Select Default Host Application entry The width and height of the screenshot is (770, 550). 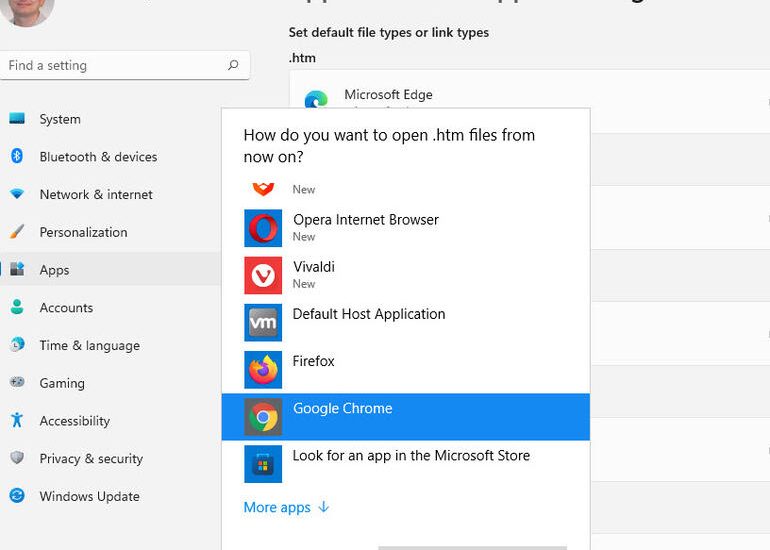(x=406, y=323)
